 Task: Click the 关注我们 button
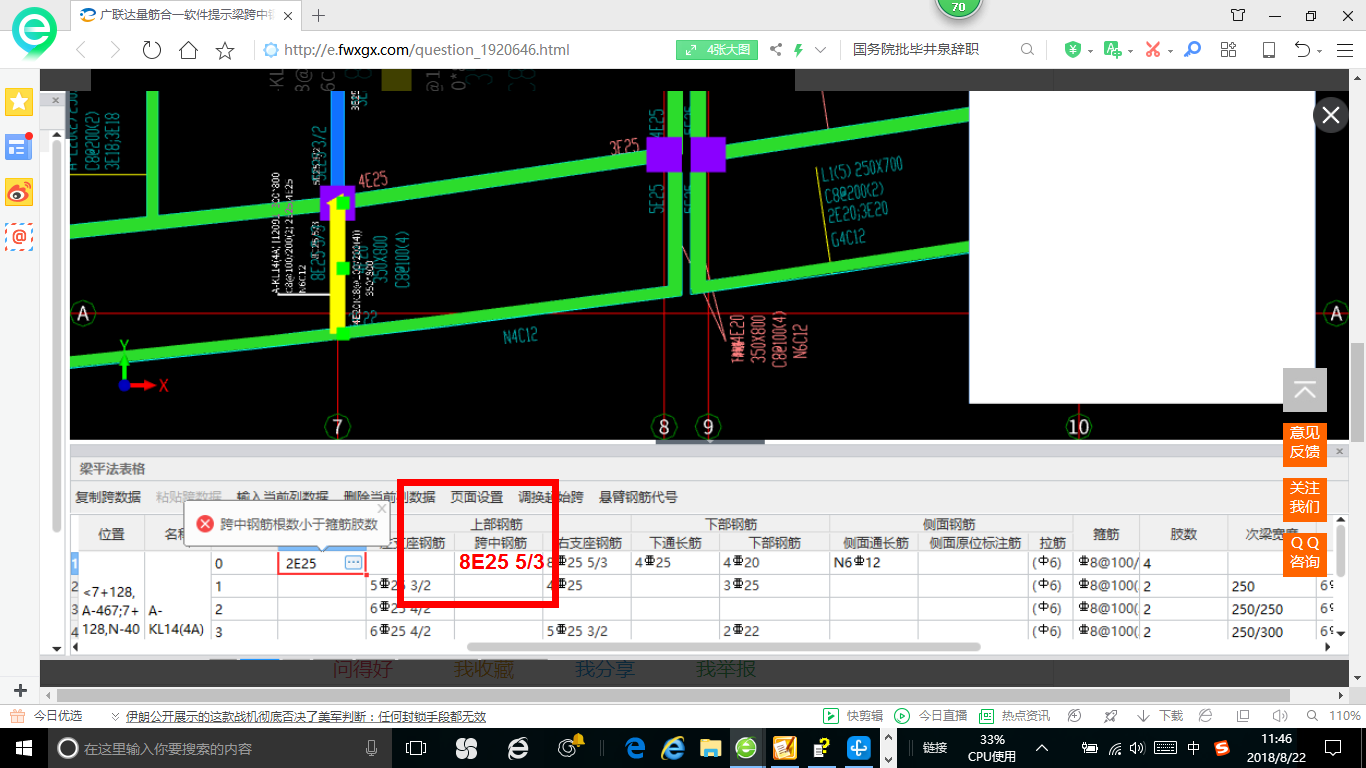click(1305, 498)
